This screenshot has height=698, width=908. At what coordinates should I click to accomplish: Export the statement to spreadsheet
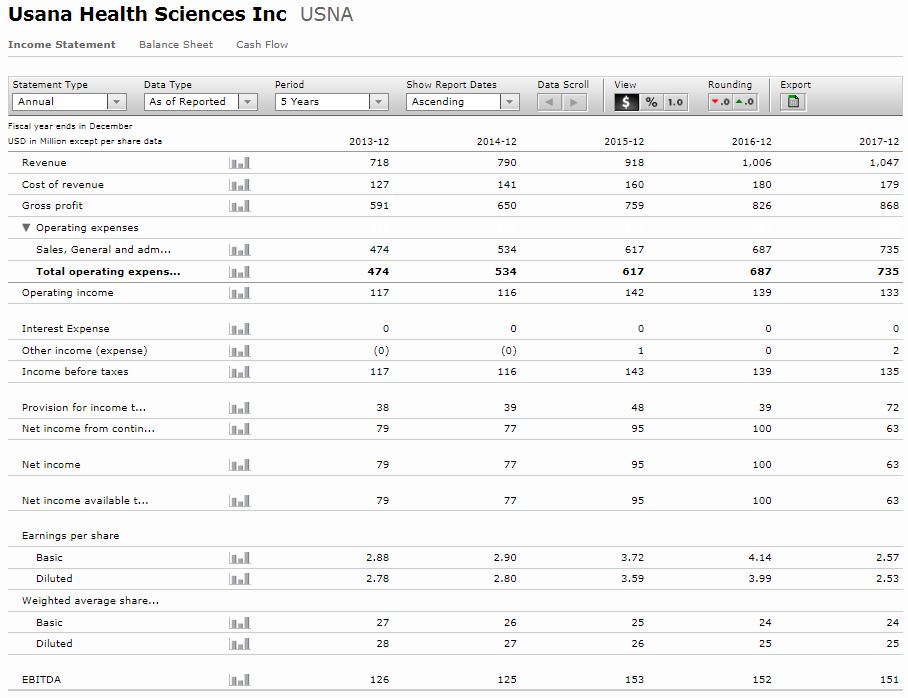click(793, 102)
